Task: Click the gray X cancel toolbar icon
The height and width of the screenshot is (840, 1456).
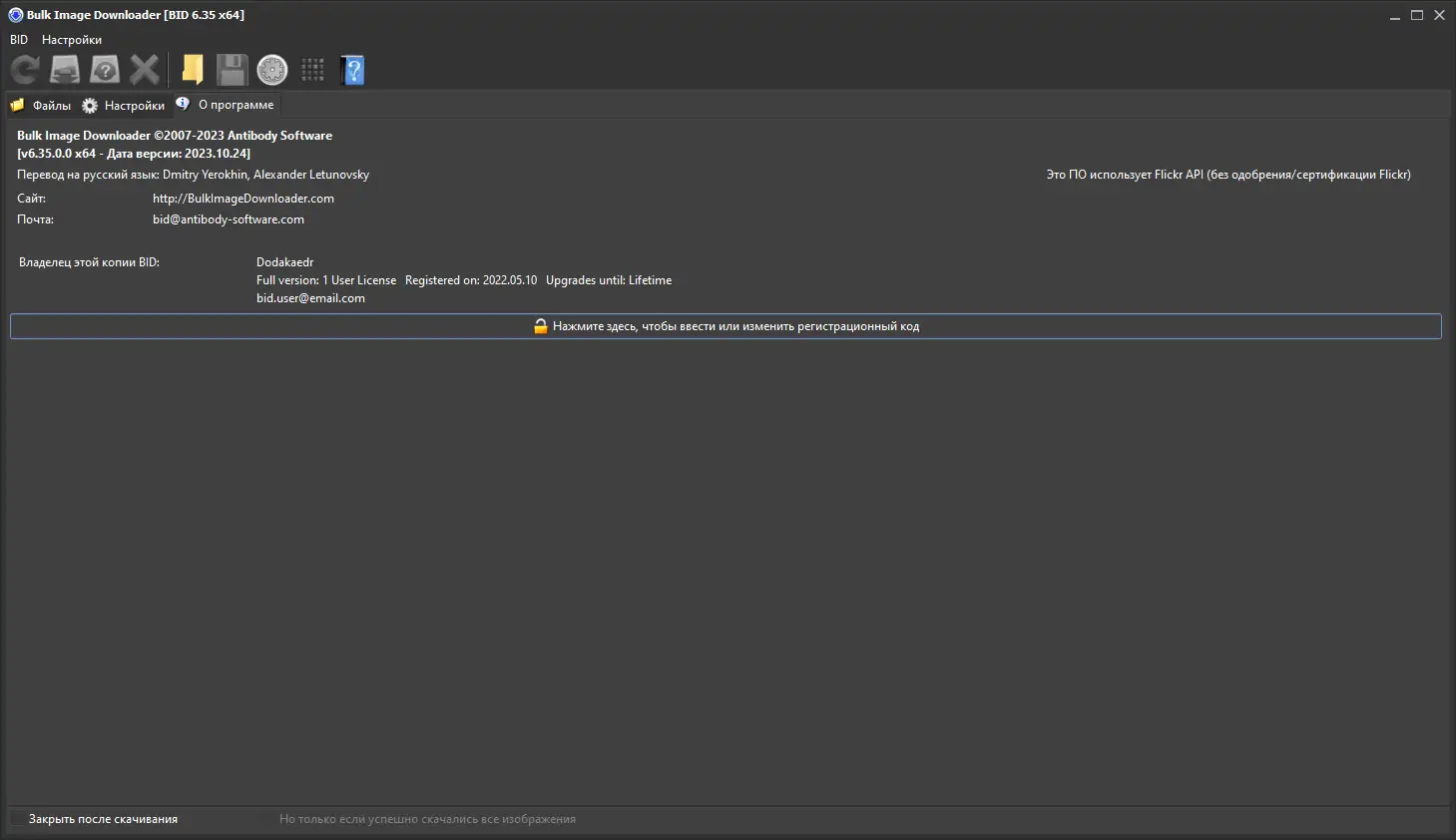Action: [145, 70]
